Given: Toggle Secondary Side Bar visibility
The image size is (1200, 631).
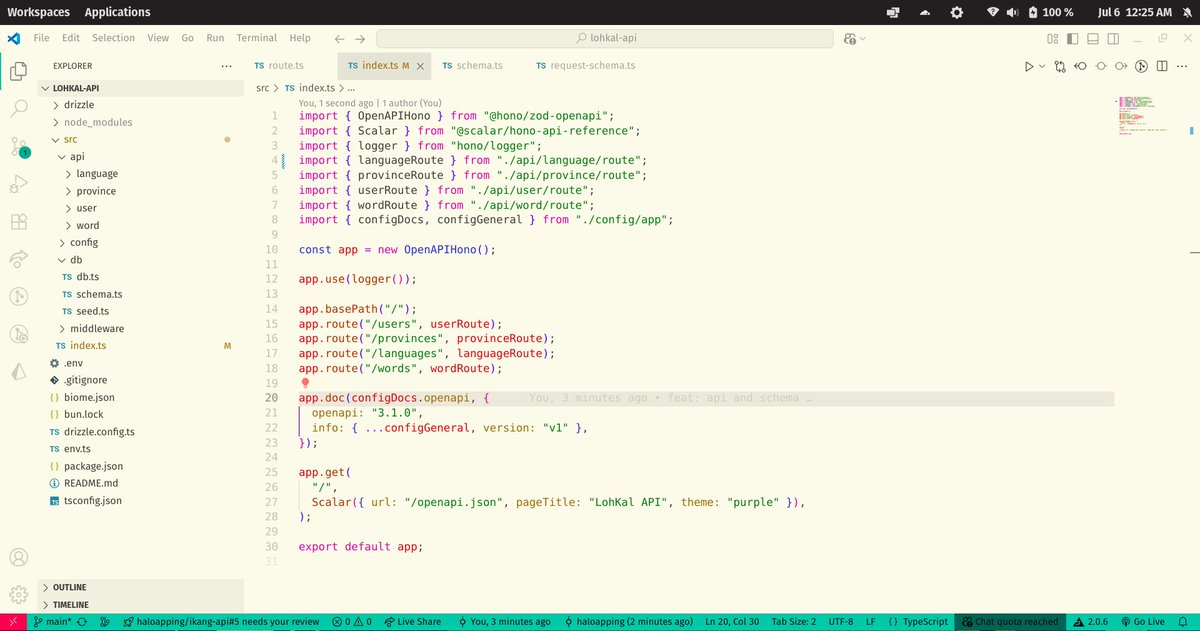Looking at the screenshot, I should pyautogui.click(x=1113, y=38).
